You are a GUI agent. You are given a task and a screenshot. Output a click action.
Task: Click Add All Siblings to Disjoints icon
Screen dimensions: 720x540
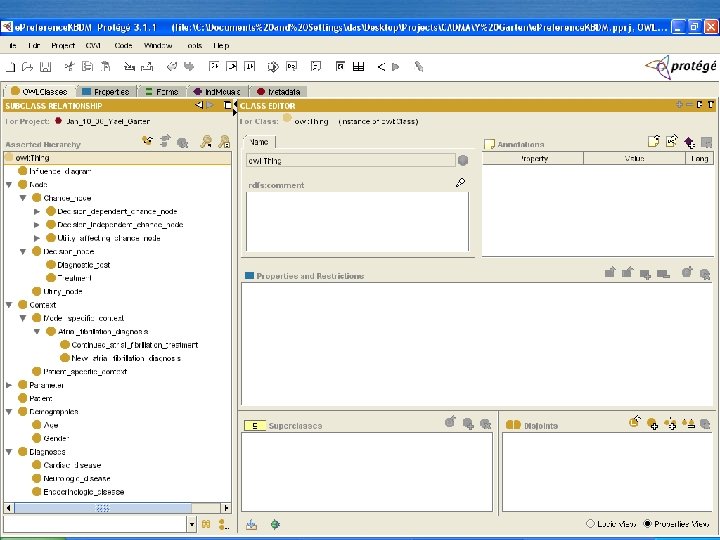670,423
